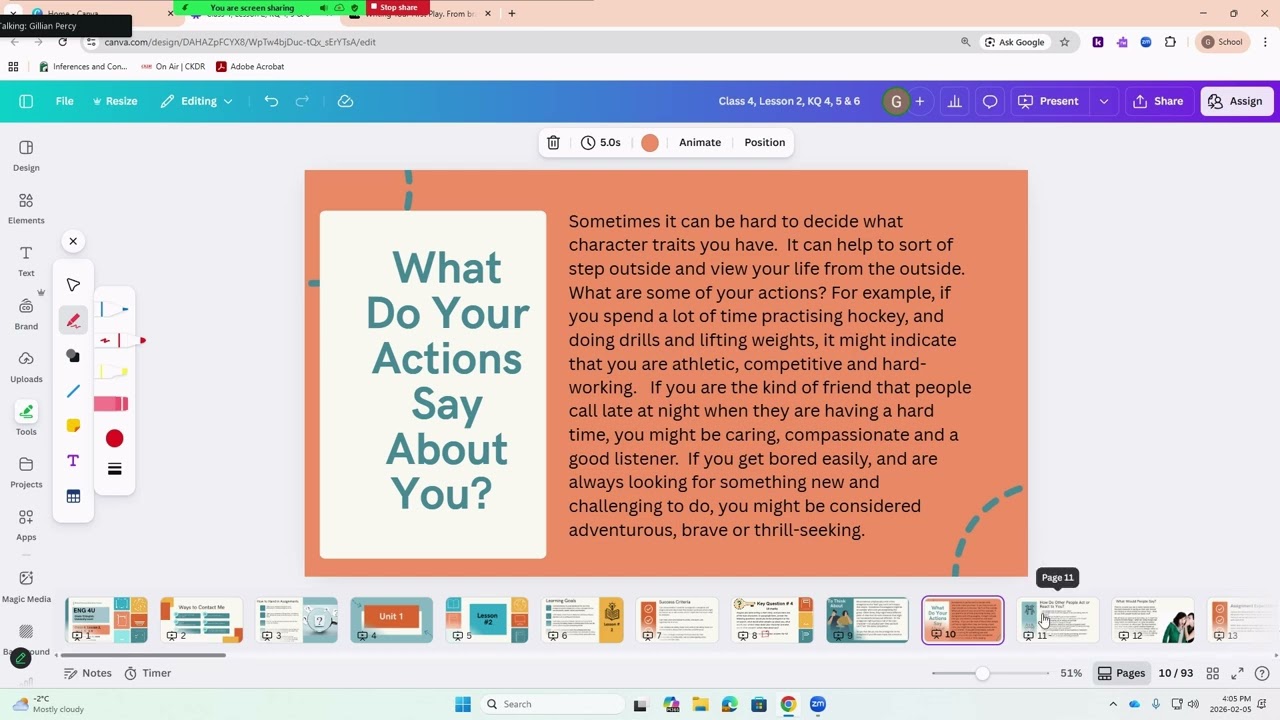Image resolution: width=1280 pixels, height=720 pixels.
Task: Open the Adobe Acrobat bookmark
Action: [250, 66]
